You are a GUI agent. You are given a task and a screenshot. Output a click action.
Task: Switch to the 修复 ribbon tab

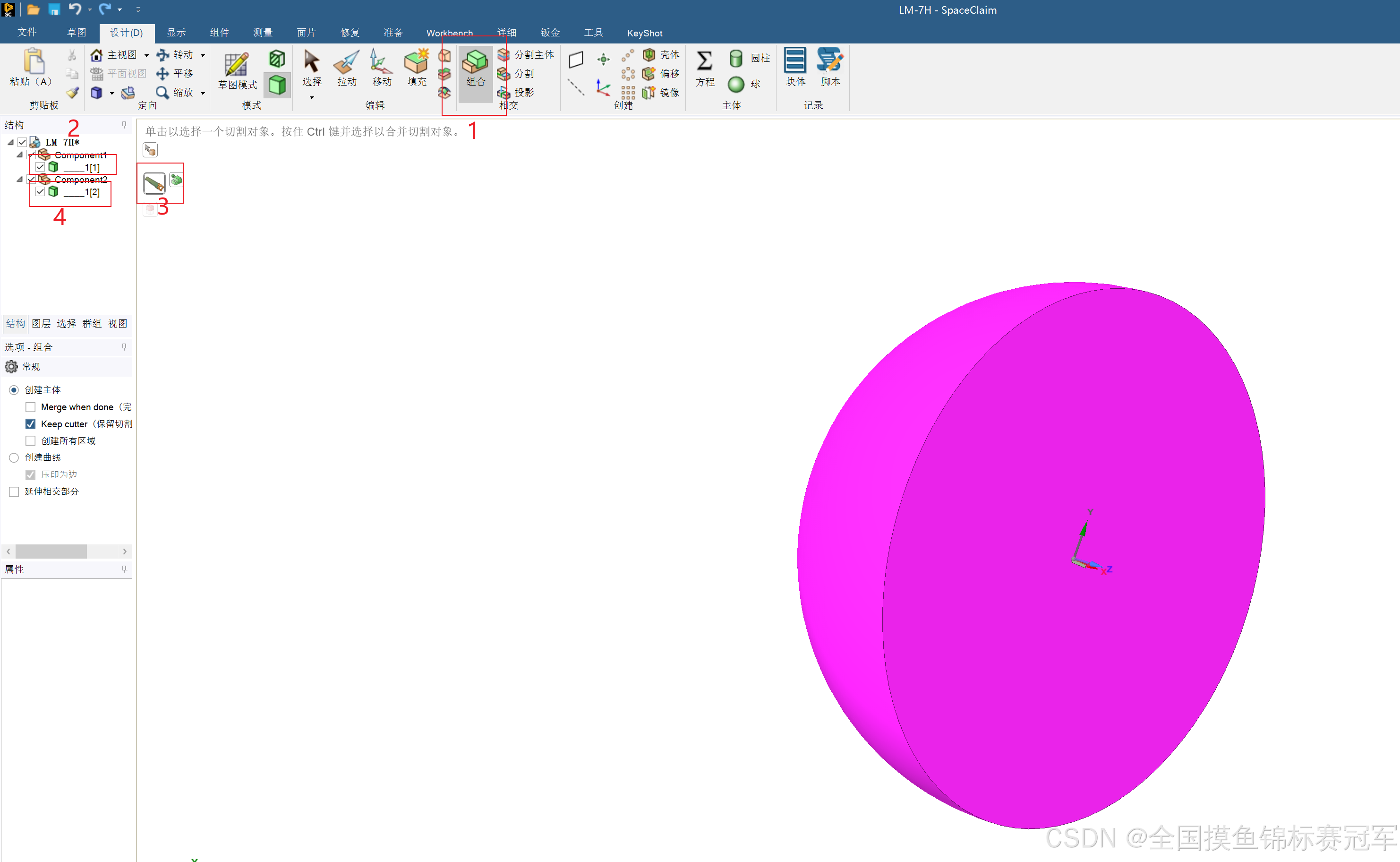[350, 33]
